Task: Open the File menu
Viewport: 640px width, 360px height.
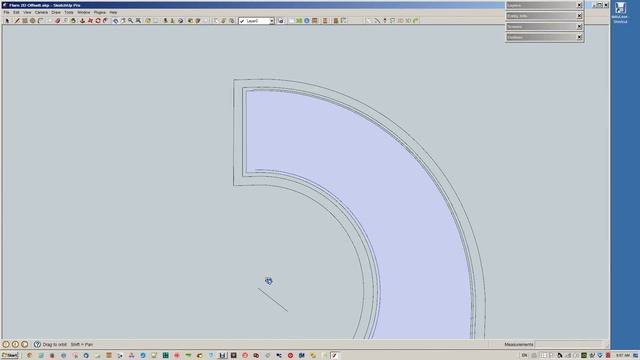Action: [7, 12]
